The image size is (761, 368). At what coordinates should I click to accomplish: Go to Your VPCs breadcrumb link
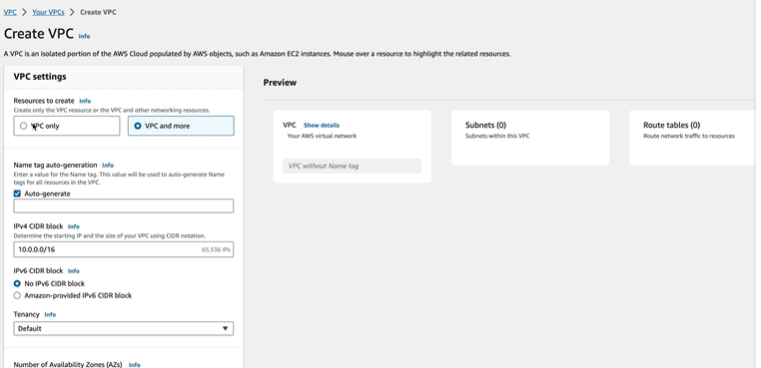pyautogui.click(x=48, y=12)
